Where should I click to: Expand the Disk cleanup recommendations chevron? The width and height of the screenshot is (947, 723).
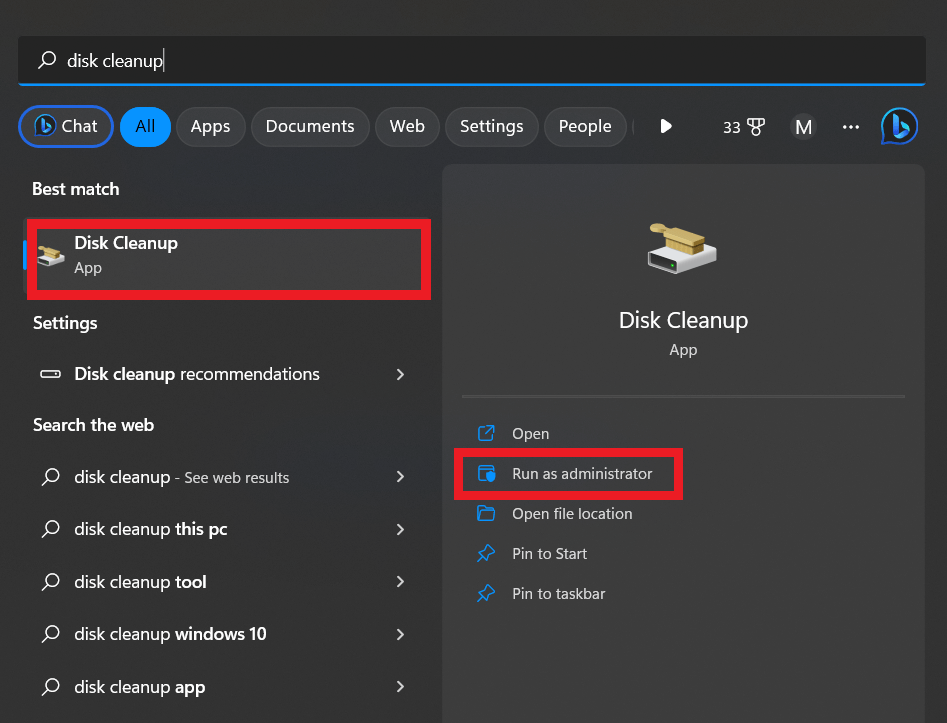(400, 374)
